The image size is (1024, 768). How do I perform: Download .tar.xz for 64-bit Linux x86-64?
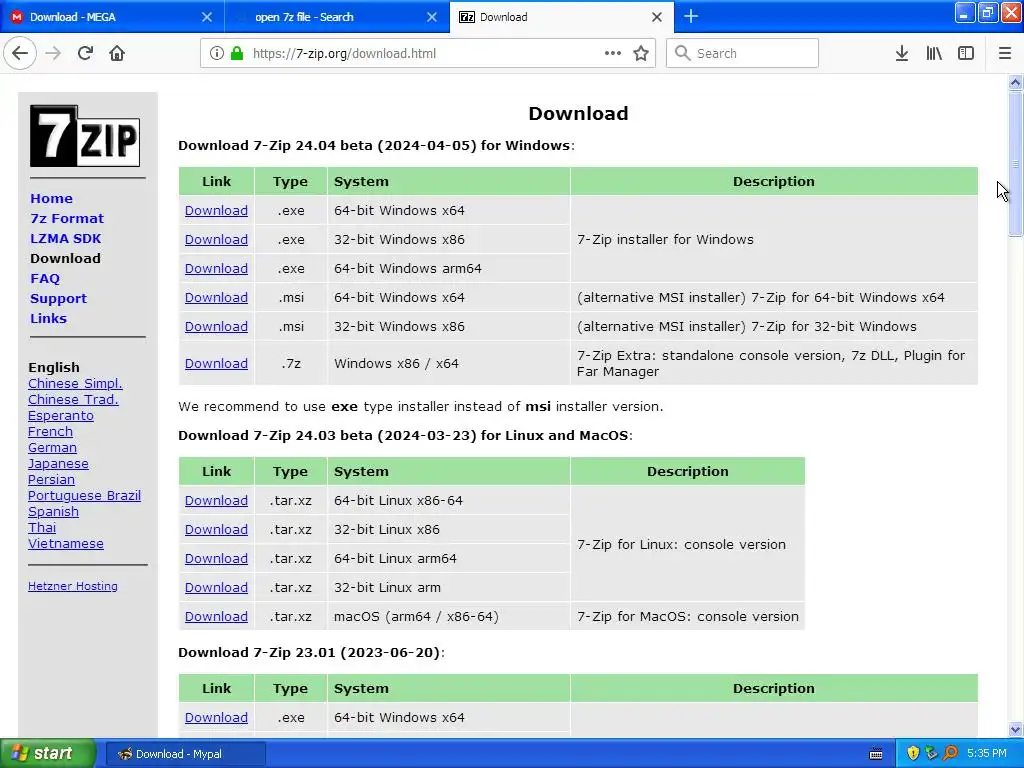coord(216,501)
